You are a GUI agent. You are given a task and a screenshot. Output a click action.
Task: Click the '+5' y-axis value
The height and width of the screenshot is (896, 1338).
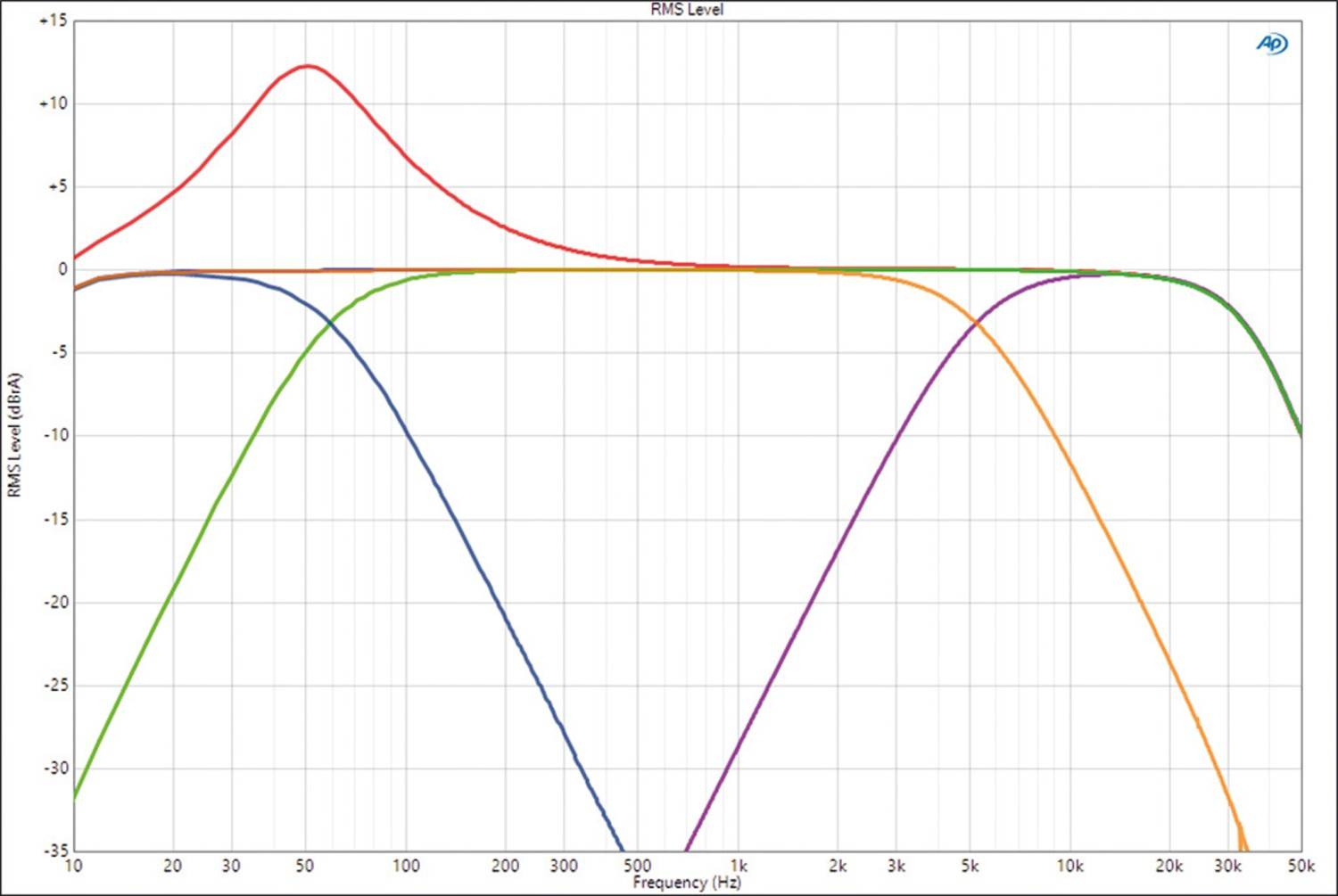click(57, 186)
